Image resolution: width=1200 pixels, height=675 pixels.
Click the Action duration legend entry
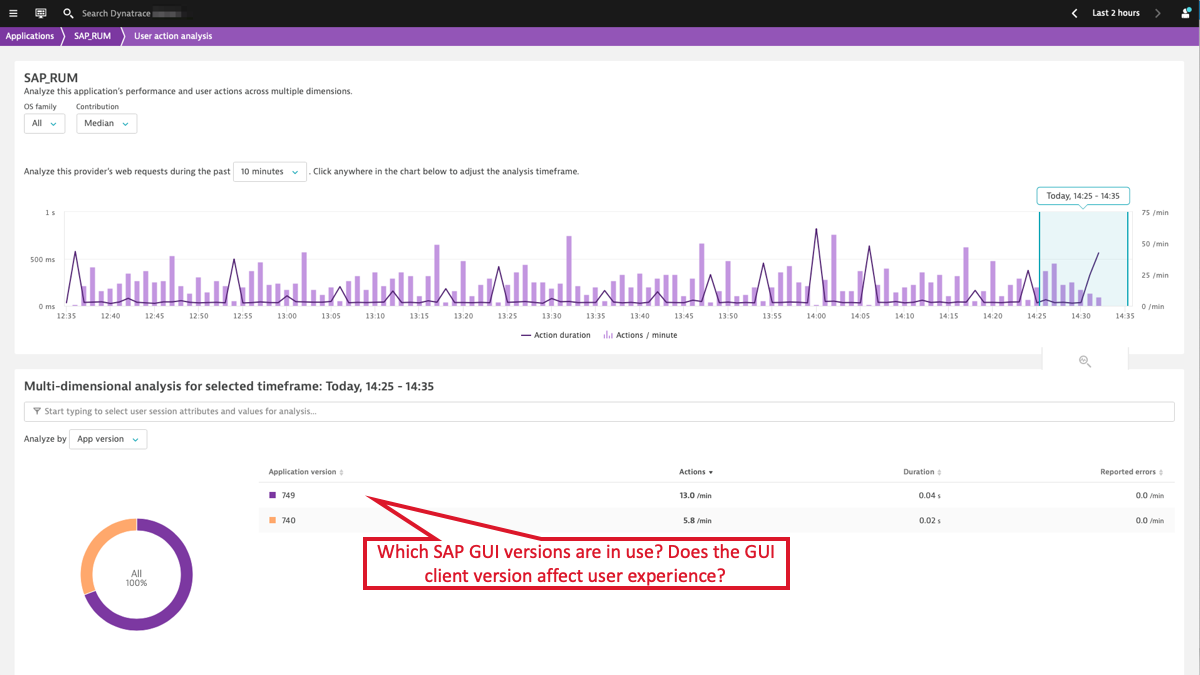(556, 335)
